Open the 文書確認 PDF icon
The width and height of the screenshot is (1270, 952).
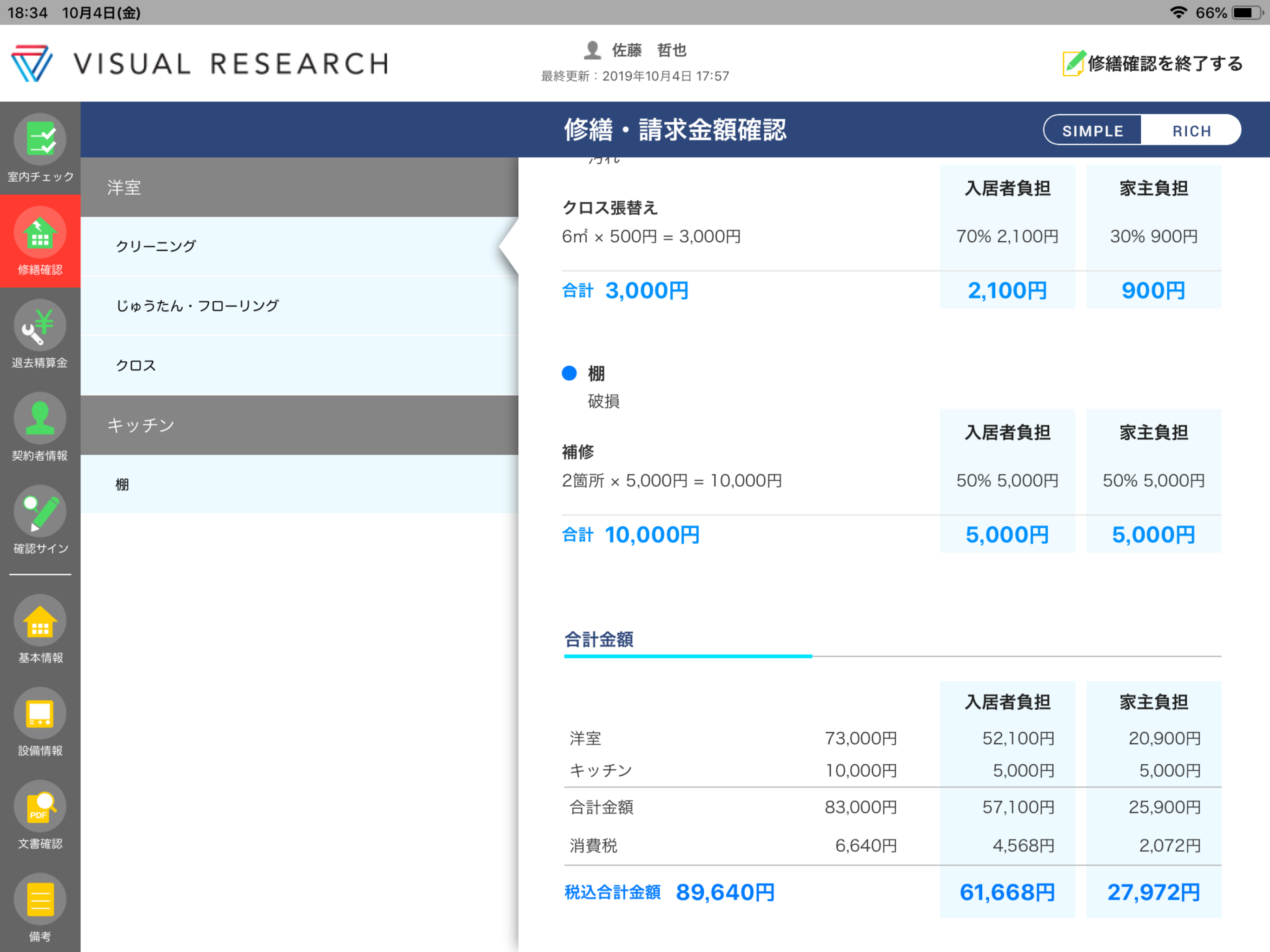click(40, 807)
